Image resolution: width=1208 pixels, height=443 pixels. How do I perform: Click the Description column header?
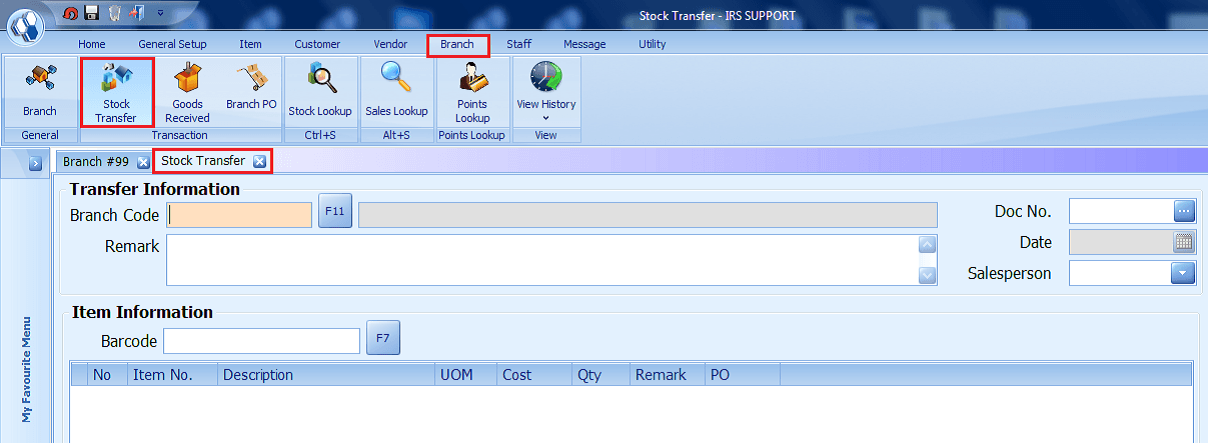pyautogui.click(x=327, y=375)
